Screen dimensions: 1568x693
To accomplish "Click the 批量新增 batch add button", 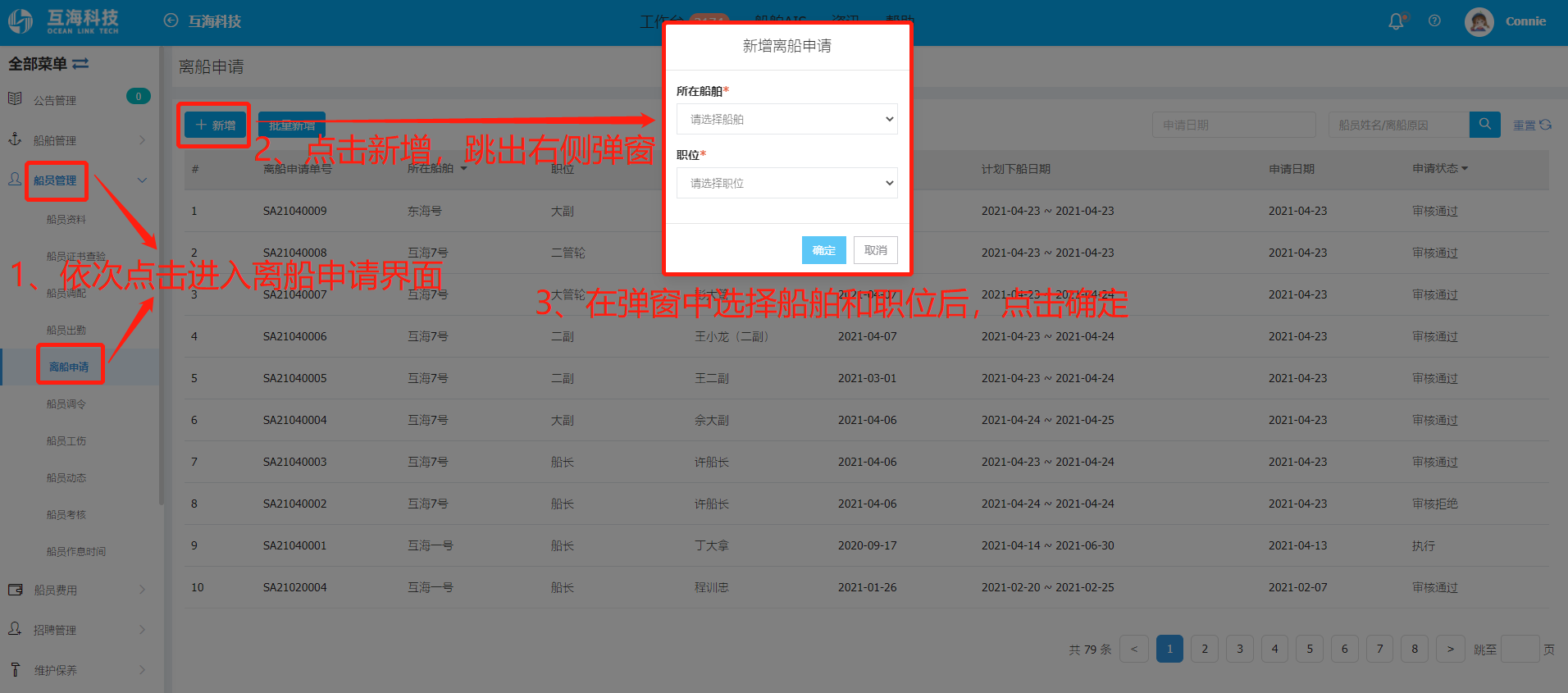I will click(292, 125).
